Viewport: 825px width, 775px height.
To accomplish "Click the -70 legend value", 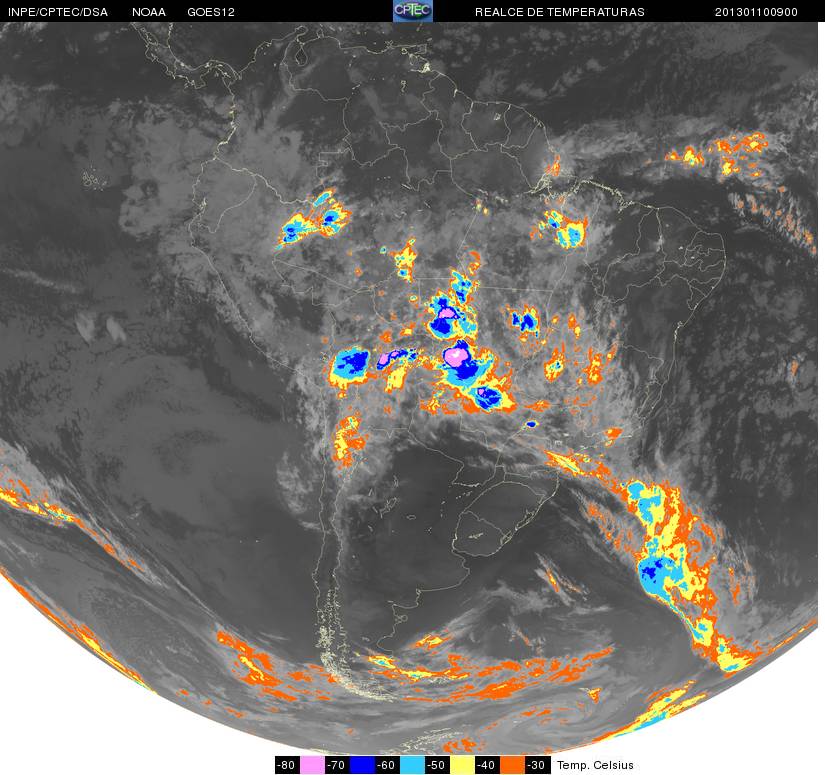I will (x=337, y=765).
